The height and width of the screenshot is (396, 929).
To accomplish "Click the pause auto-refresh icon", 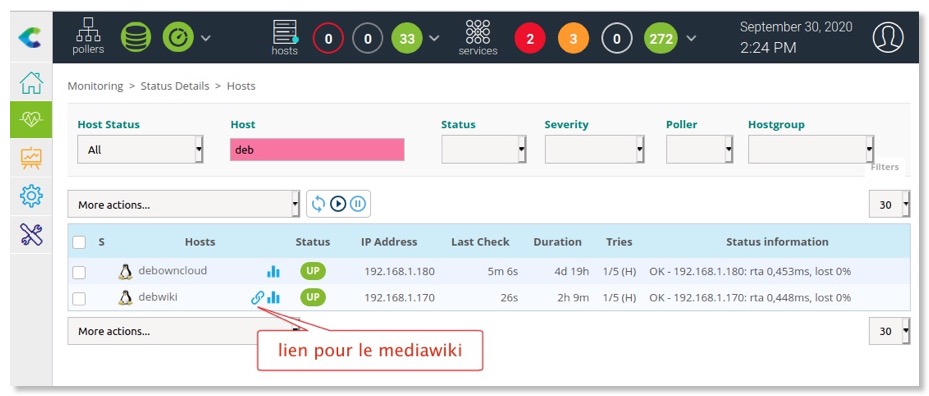I will (357, 205).
